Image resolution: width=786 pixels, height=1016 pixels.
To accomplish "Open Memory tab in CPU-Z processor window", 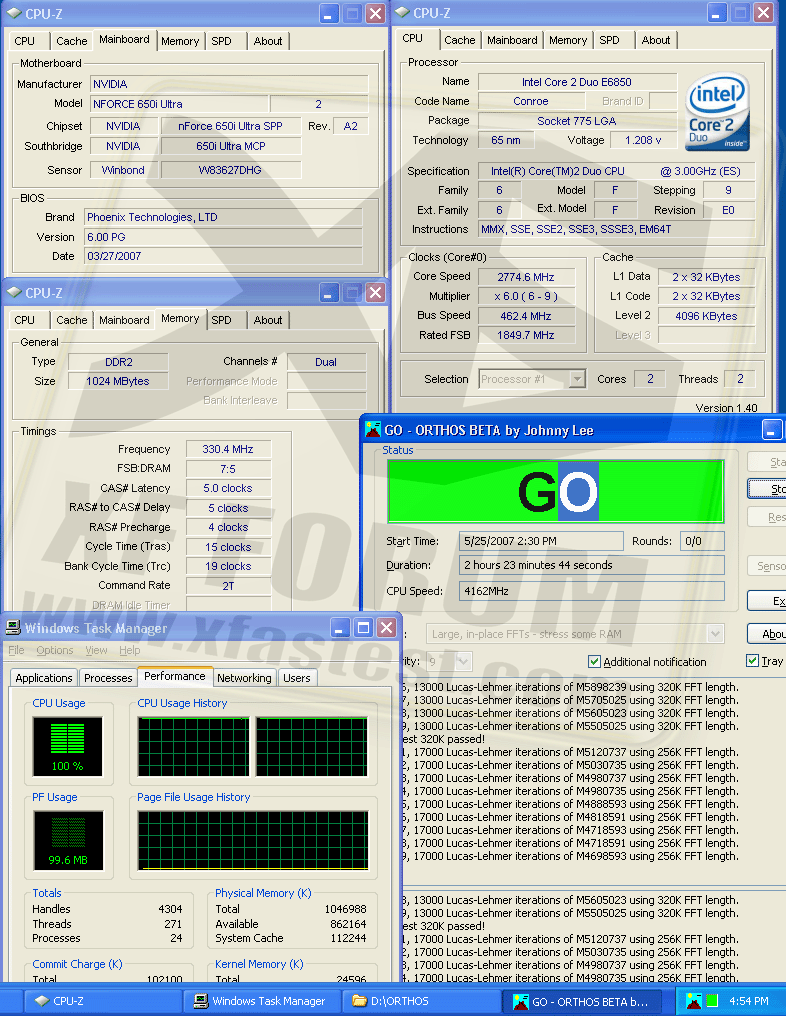I will pyautogui.click(x=568, y=40).
